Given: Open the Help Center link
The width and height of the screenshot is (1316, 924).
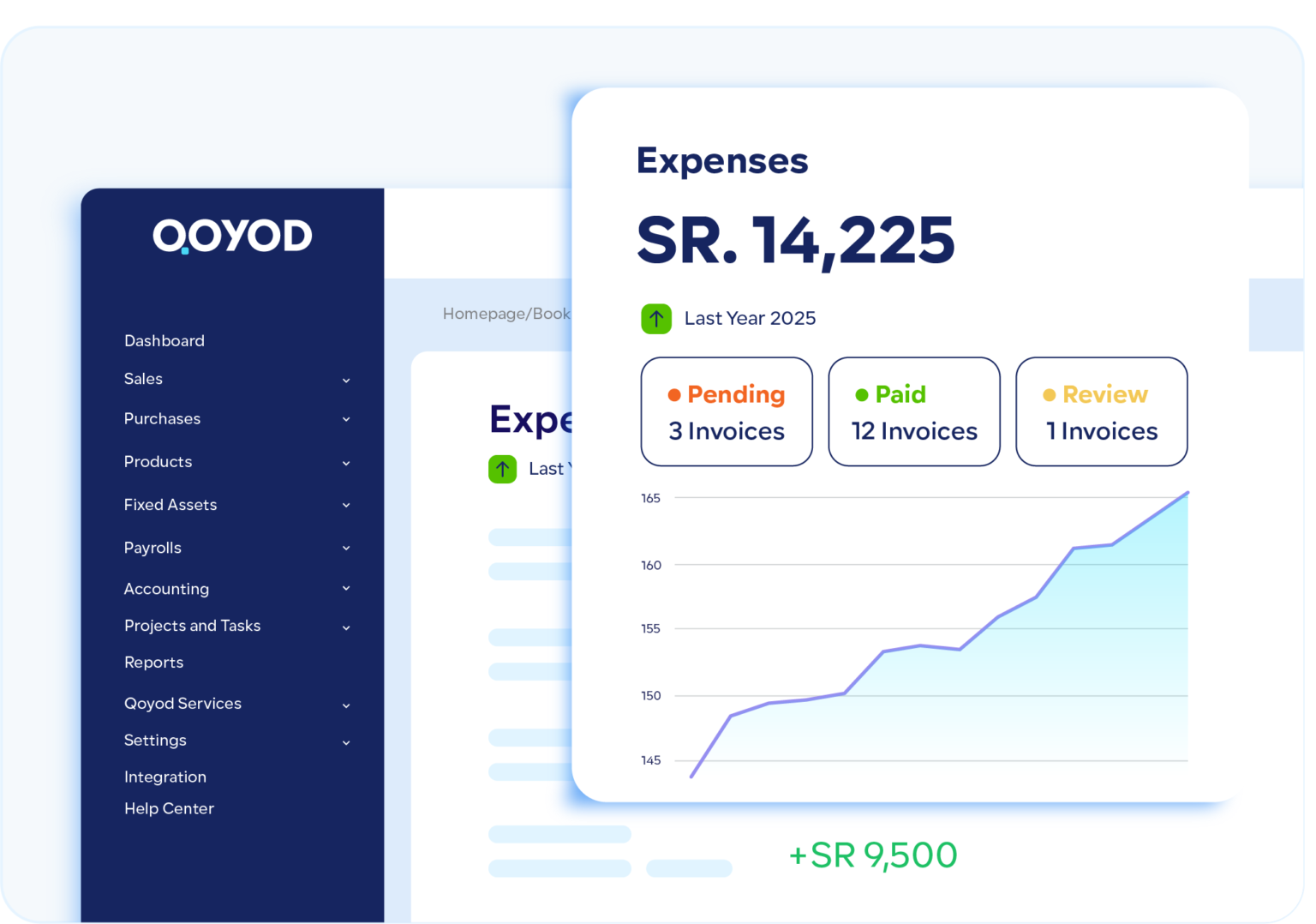Looking at the screenshot, I should [170, 809].
